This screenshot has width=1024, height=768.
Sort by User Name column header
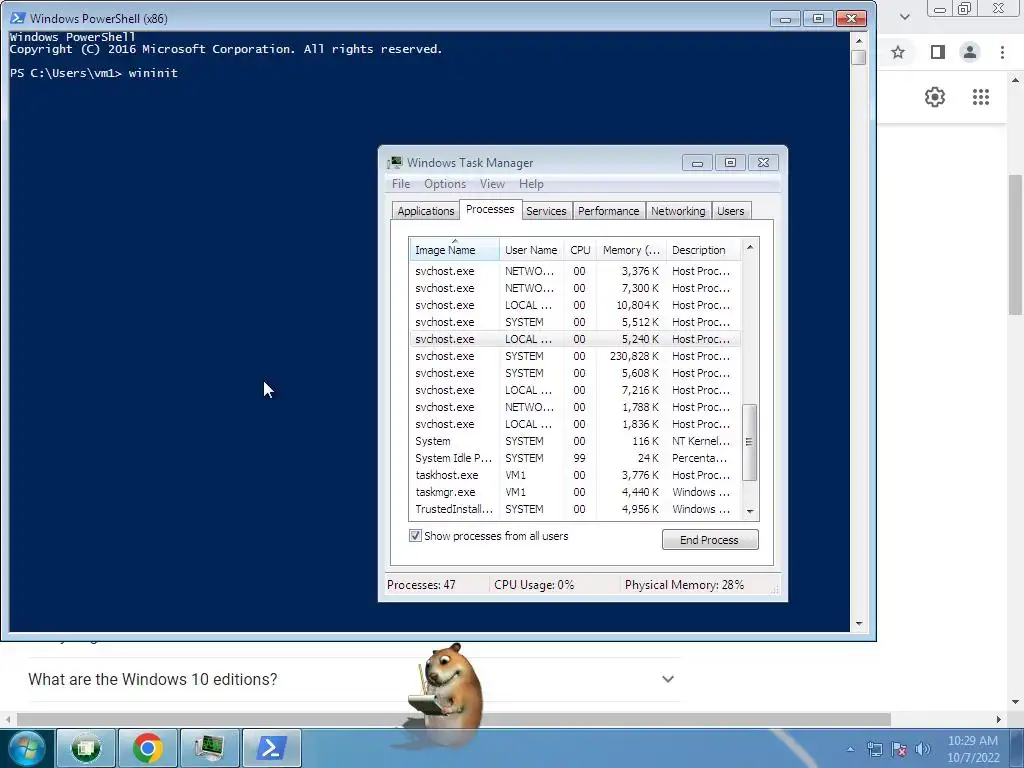[x=531, y=250]
